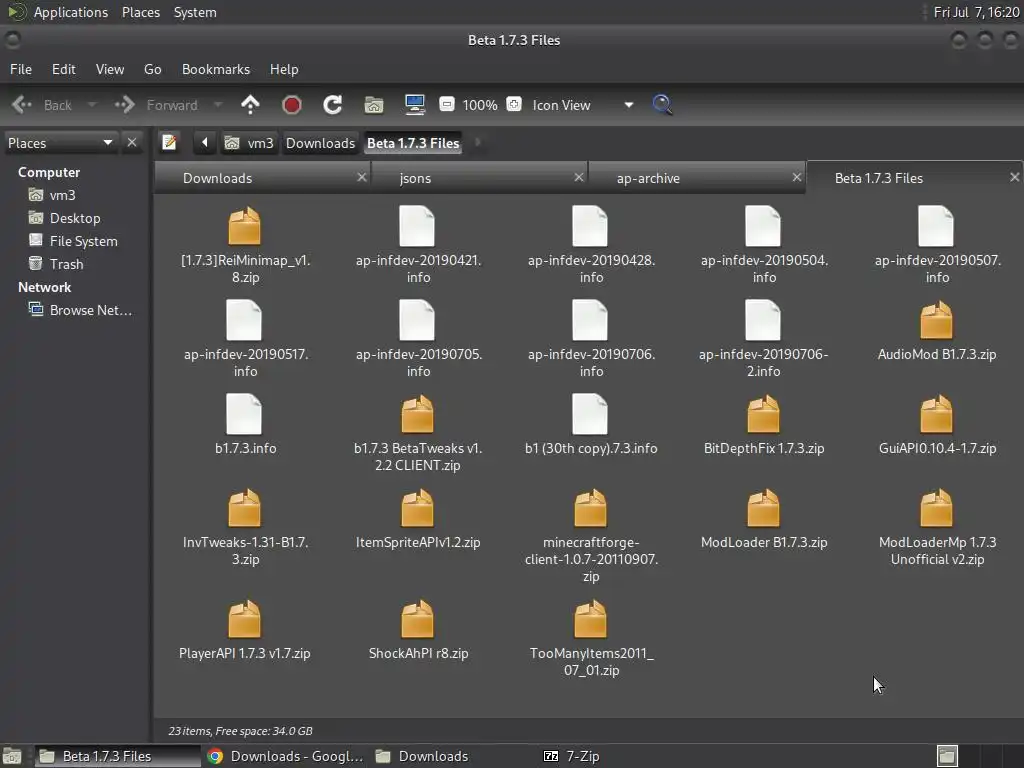Viewport: 1024px width, 768px height.
Task: Switch to the Downloads - Google Chrome taskbar window
Action: click(285, 756)
